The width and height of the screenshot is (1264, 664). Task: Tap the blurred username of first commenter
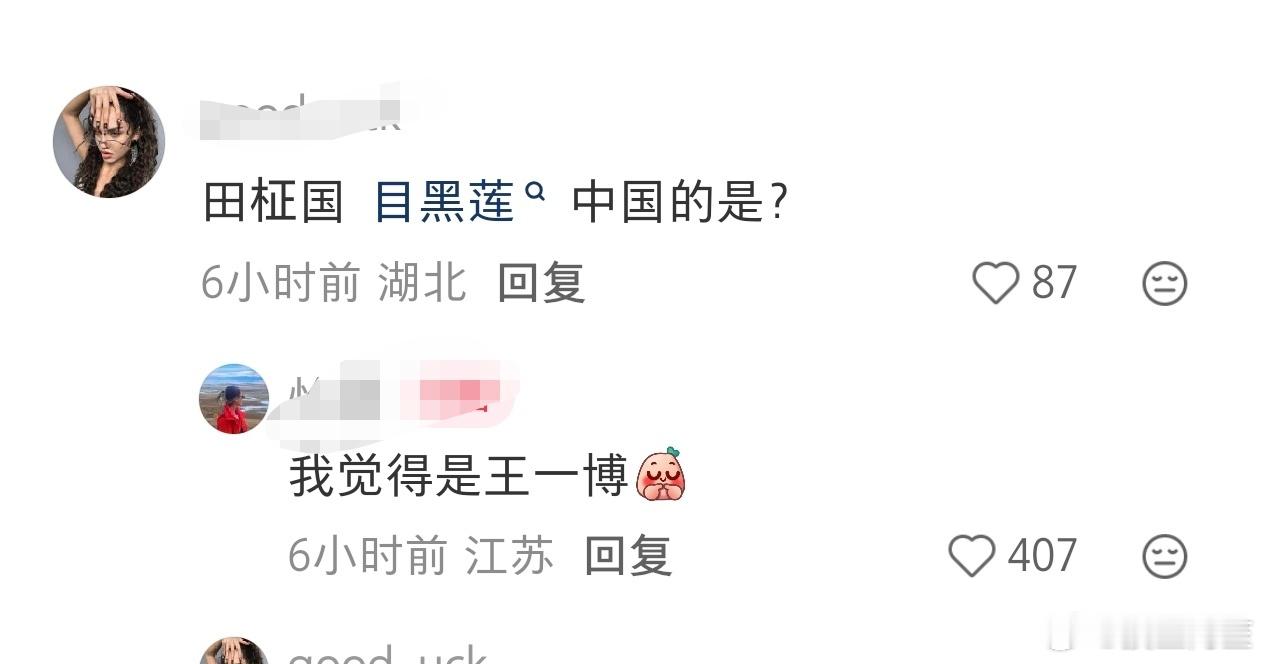click(x=300, y=112)
